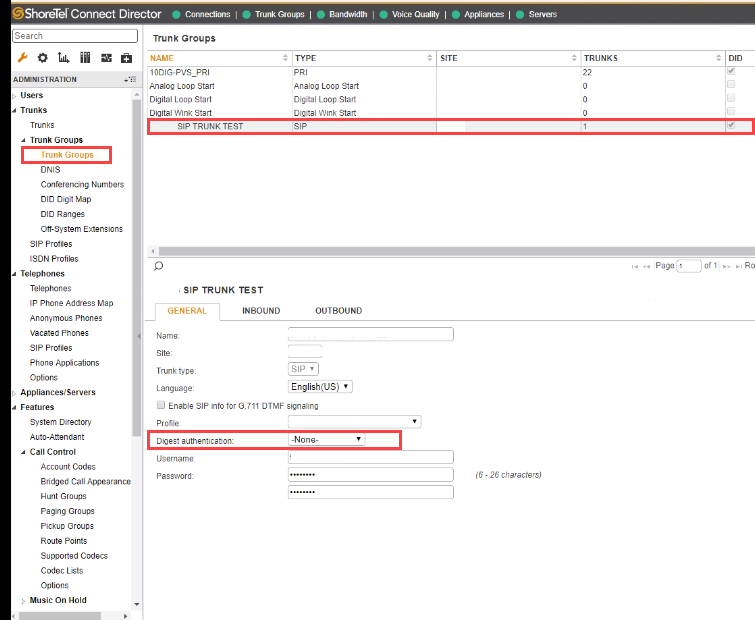This screenshot has width=755, height=620.
Task: Expand the Music On Hold node
Action: tap(23, 601)
